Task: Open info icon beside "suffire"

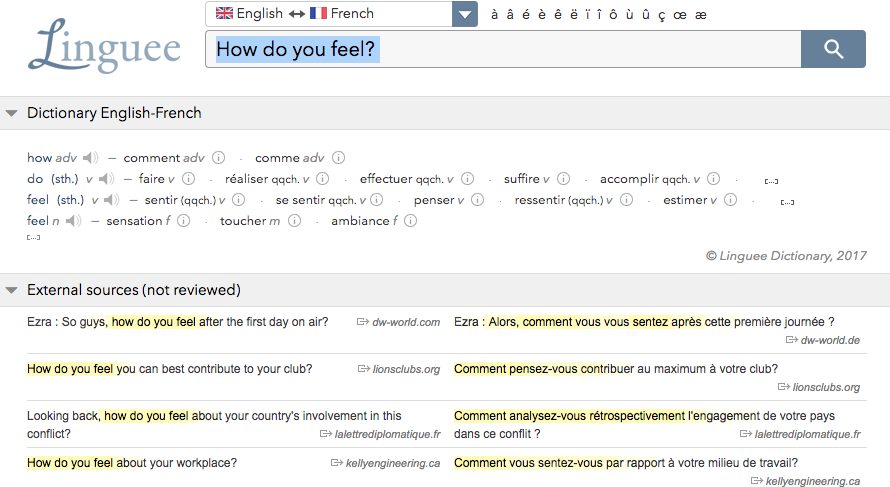Action: 564,180
